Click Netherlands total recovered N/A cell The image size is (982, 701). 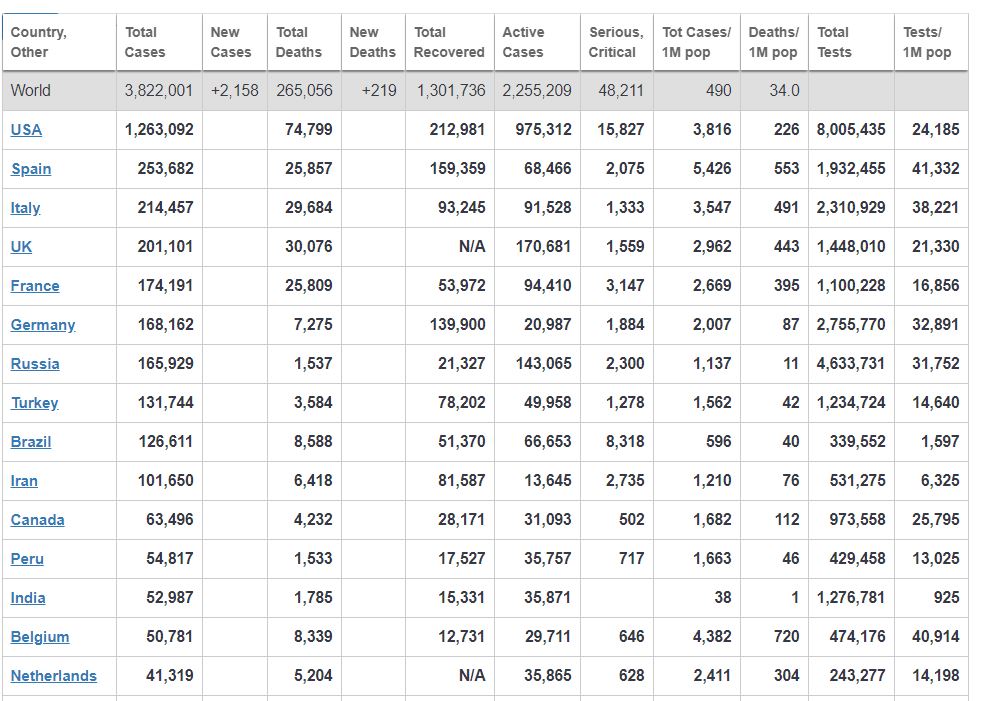tap(472, 676)
